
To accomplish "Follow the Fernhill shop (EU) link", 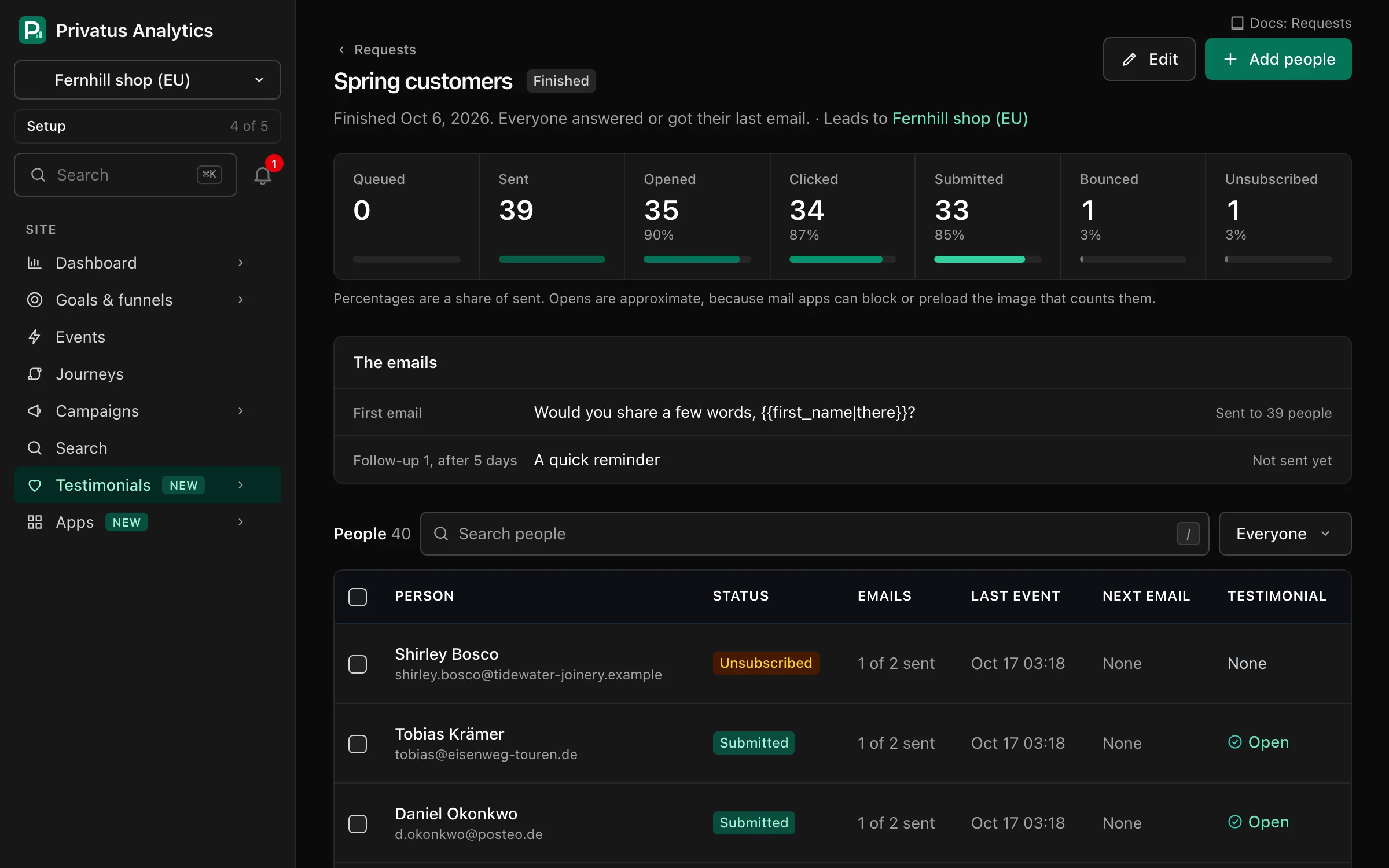I will pyautogui.click(x=960, y=118).
